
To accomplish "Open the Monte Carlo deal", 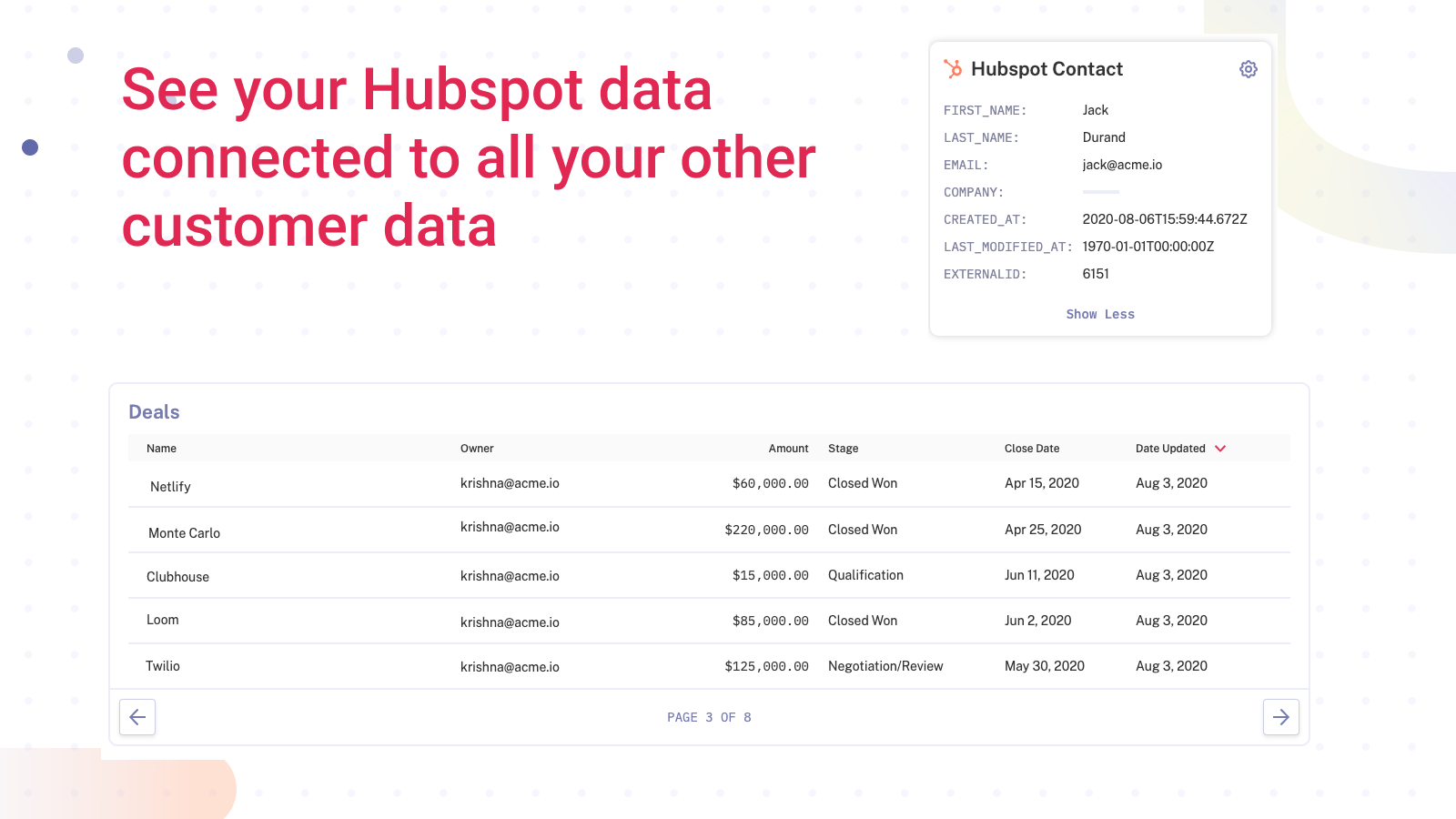I will [x=184, y=533].
